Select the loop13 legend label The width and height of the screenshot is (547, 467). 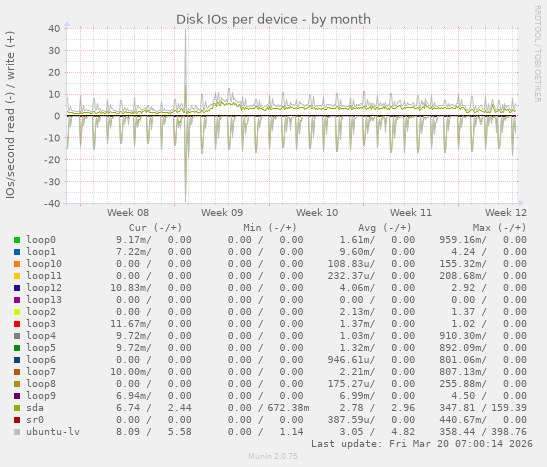44,300
